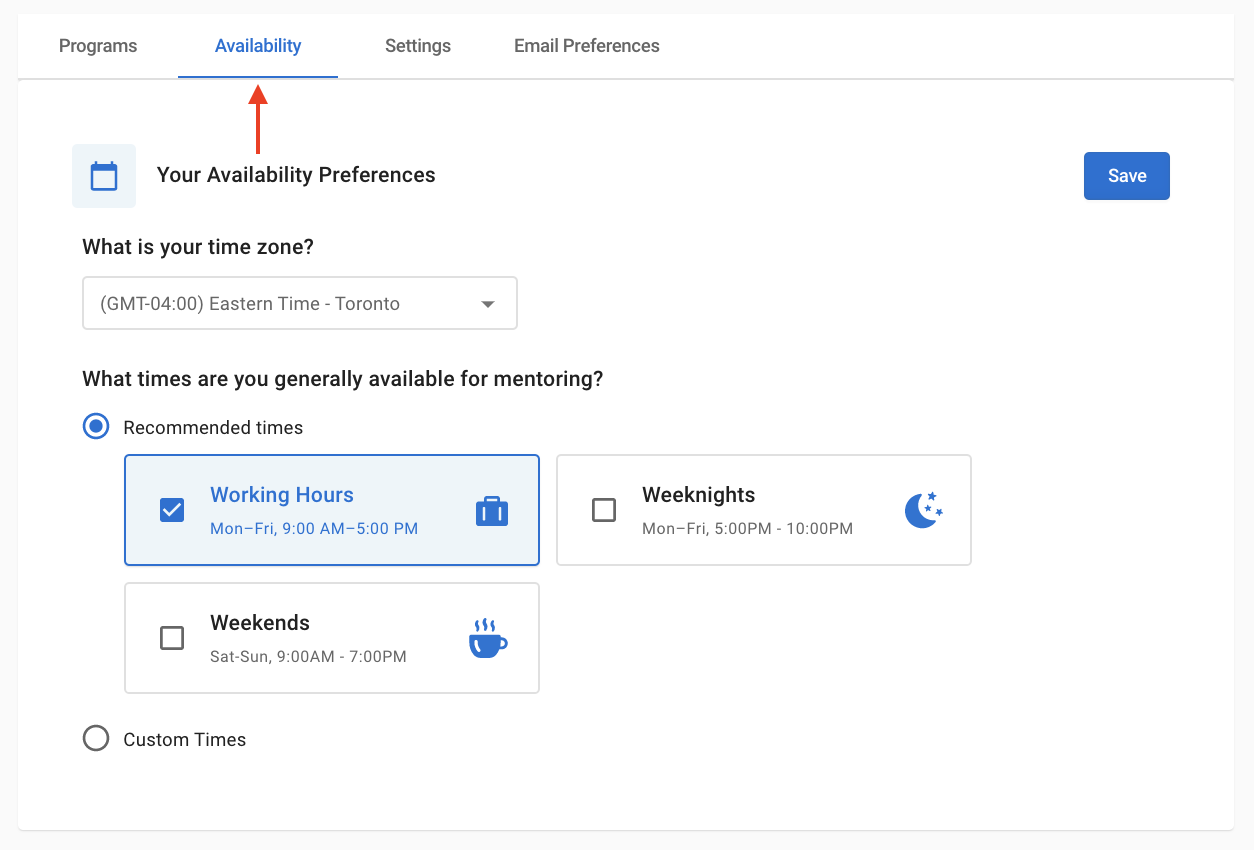The width and height of the screenshot is (1254, 850).
Task: Click the coffee cup icon on Weekends
Action: (488, 638)
